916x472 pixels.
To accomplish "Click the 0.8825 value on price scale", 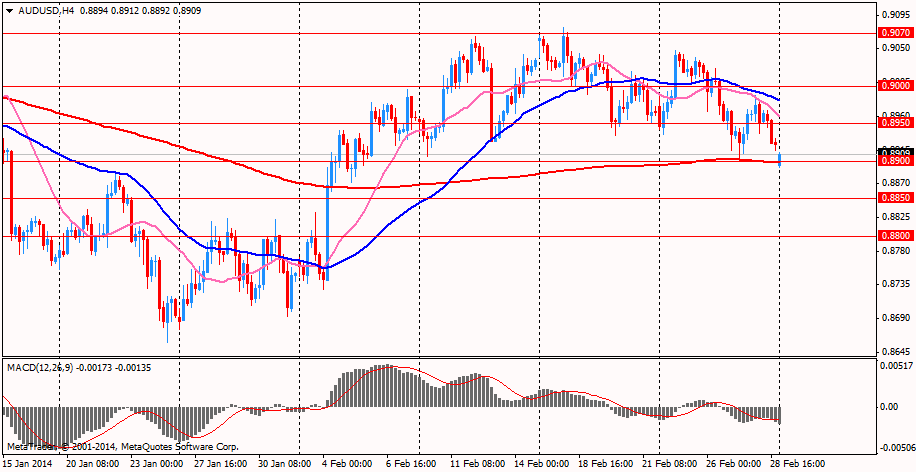I will 897,217.
